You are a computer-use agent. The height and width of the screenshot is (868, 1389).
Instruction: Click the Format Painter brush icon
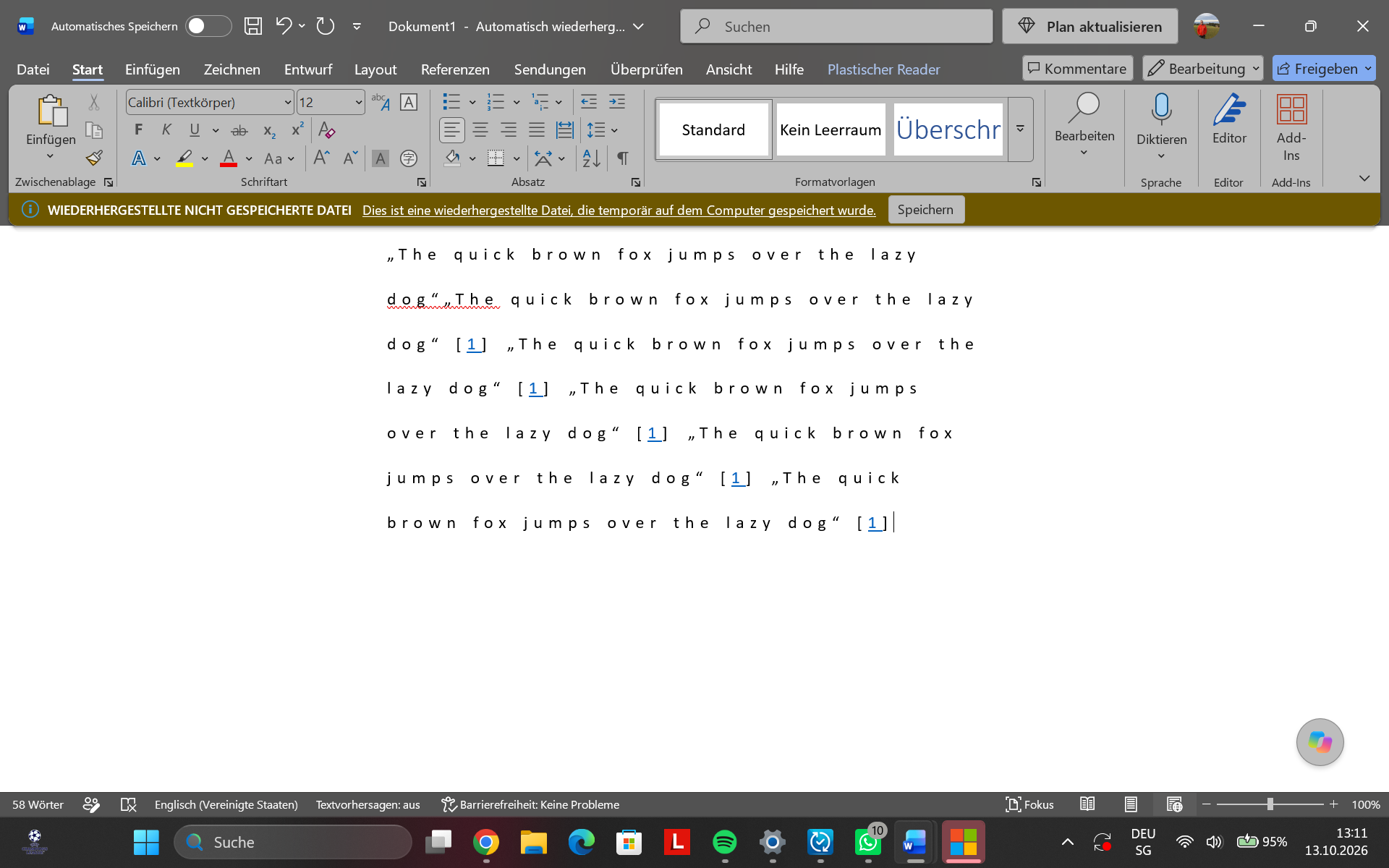94,158
